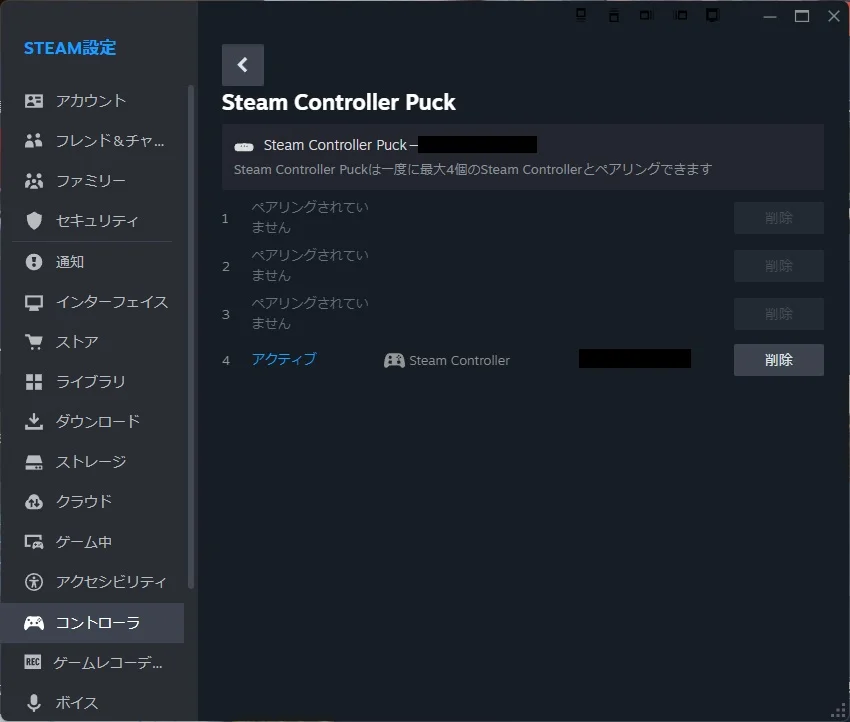Select ゲーム中 in the sidebar
Image resolution: width=850 pixels, height=722 pixels.
click(x=92, y=542)
